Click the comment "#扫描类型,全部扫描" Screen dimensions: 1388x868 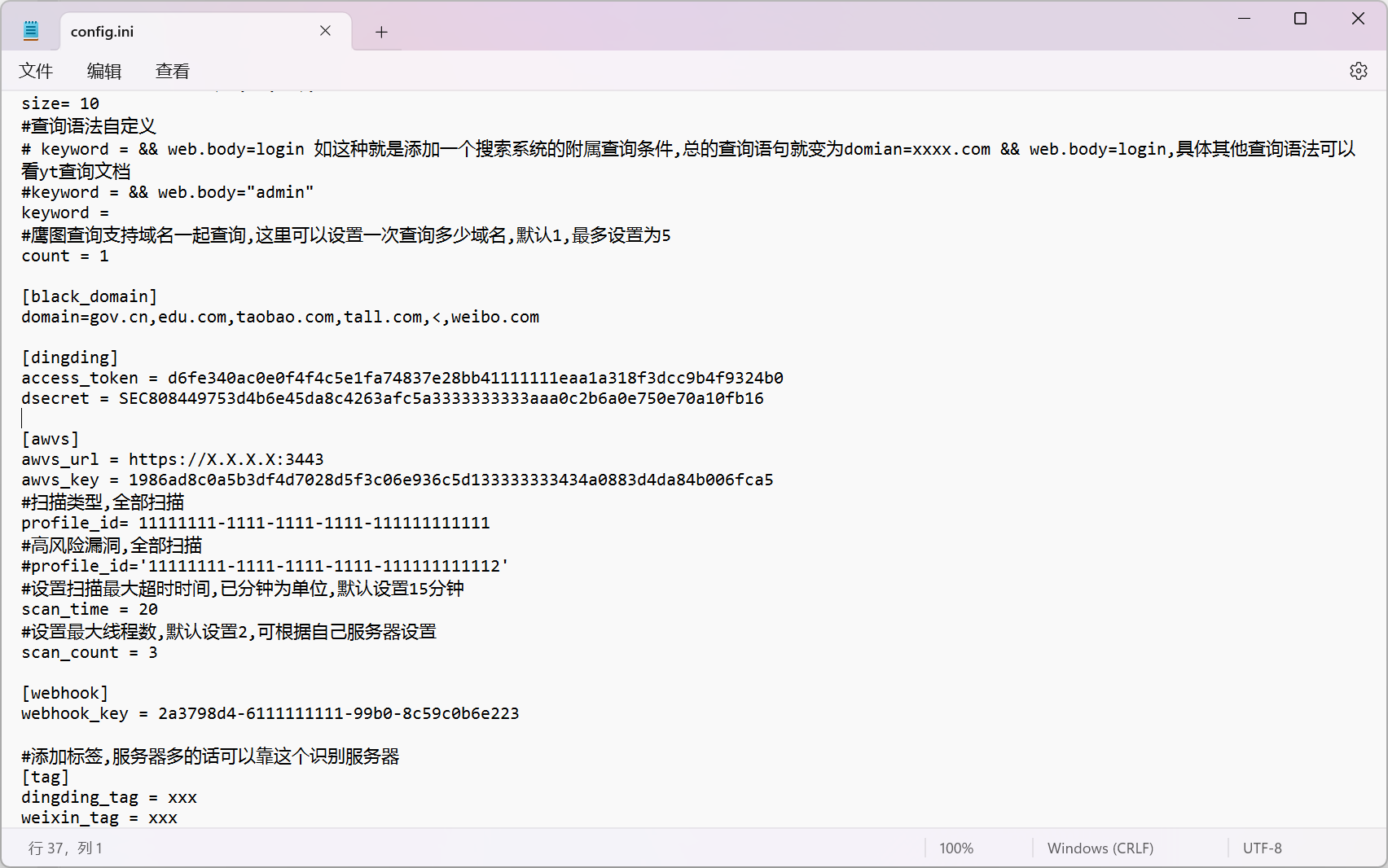coord(103,502)
